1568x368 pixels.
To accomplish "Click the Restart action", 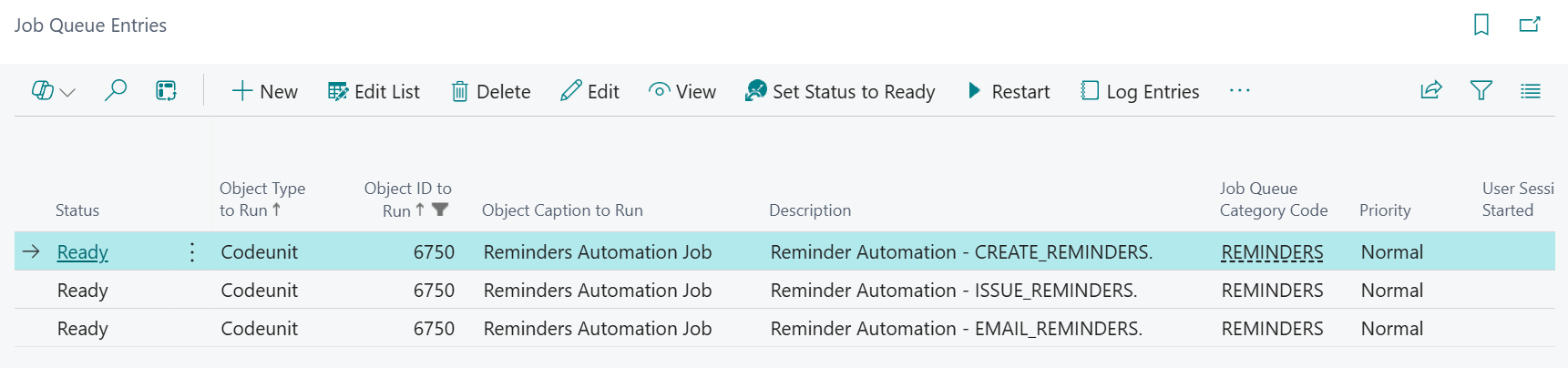I will click(1009, 91).
